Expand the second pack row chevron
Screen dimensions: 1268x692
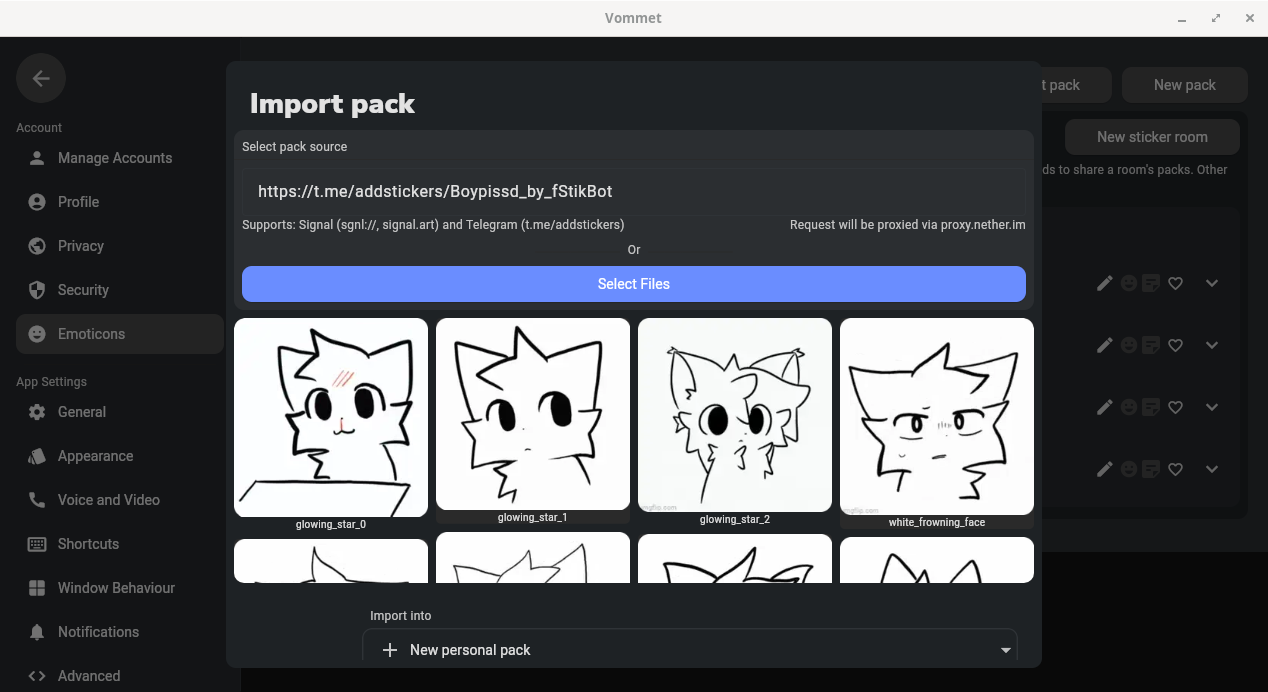(1212, 345)
